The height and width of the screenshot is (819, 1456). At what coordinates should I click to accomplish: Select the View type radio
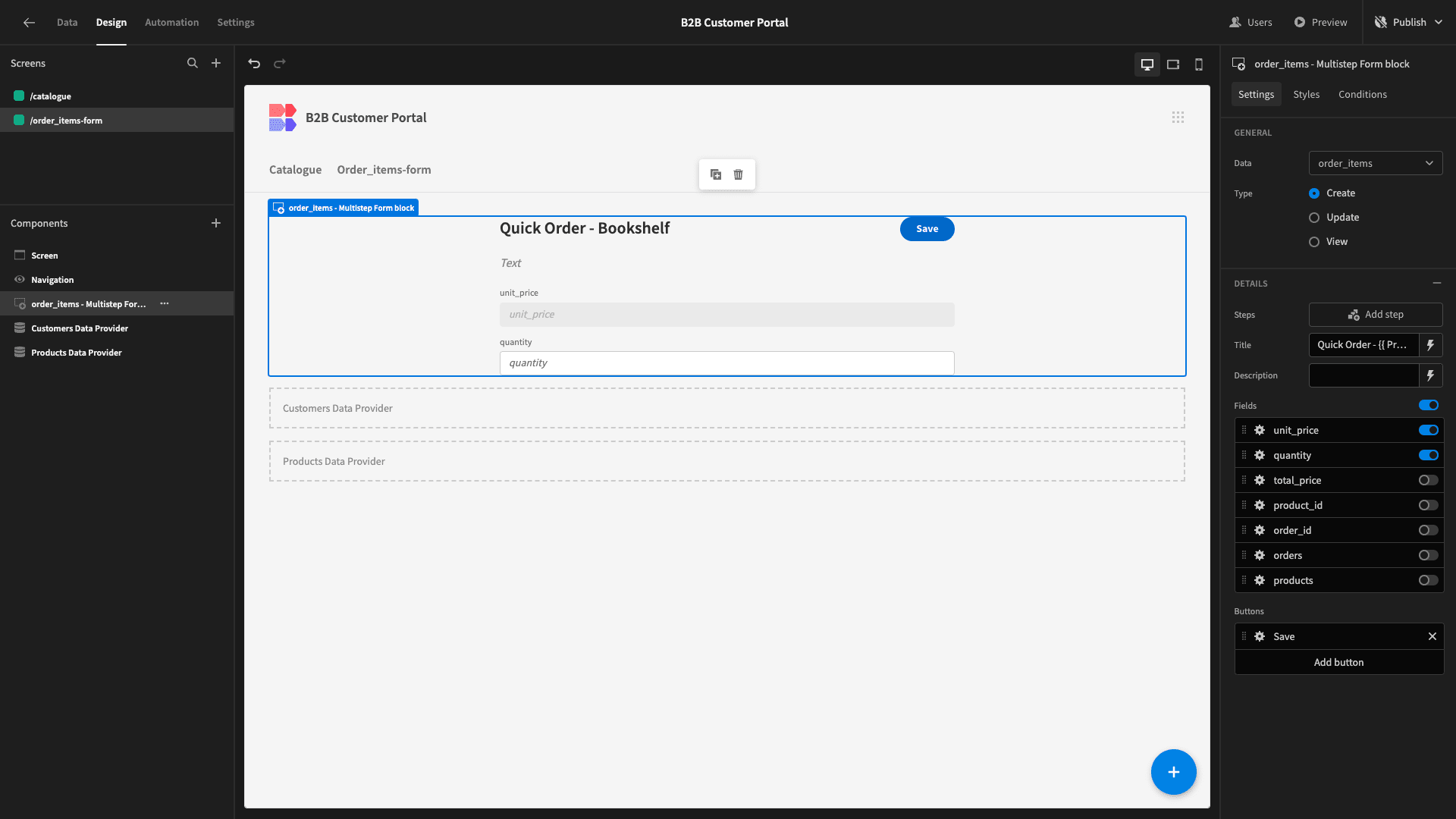(x=1314, y=242)
